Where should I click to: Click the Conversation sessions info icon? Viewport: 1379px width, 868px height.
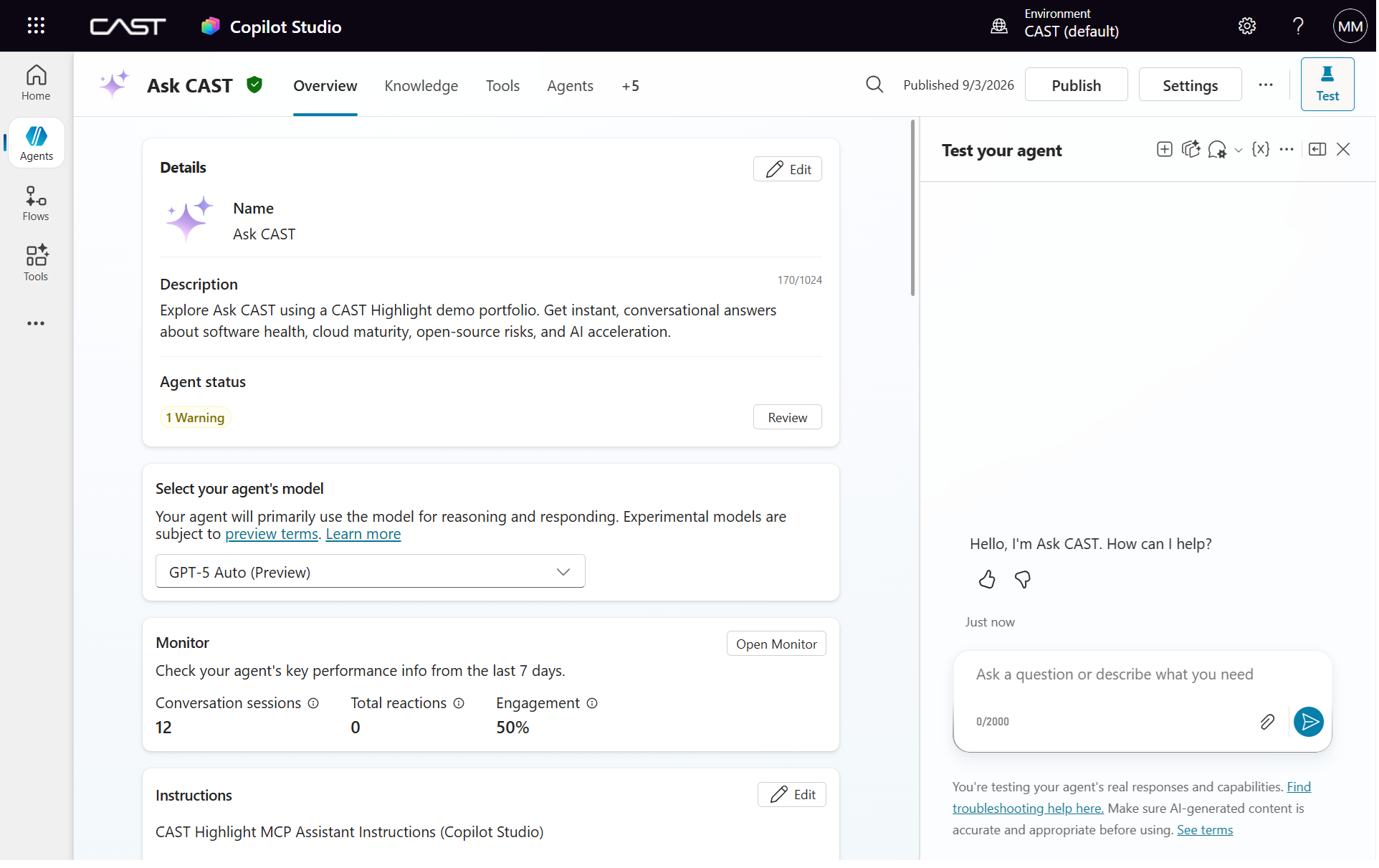tap(313, 703)
